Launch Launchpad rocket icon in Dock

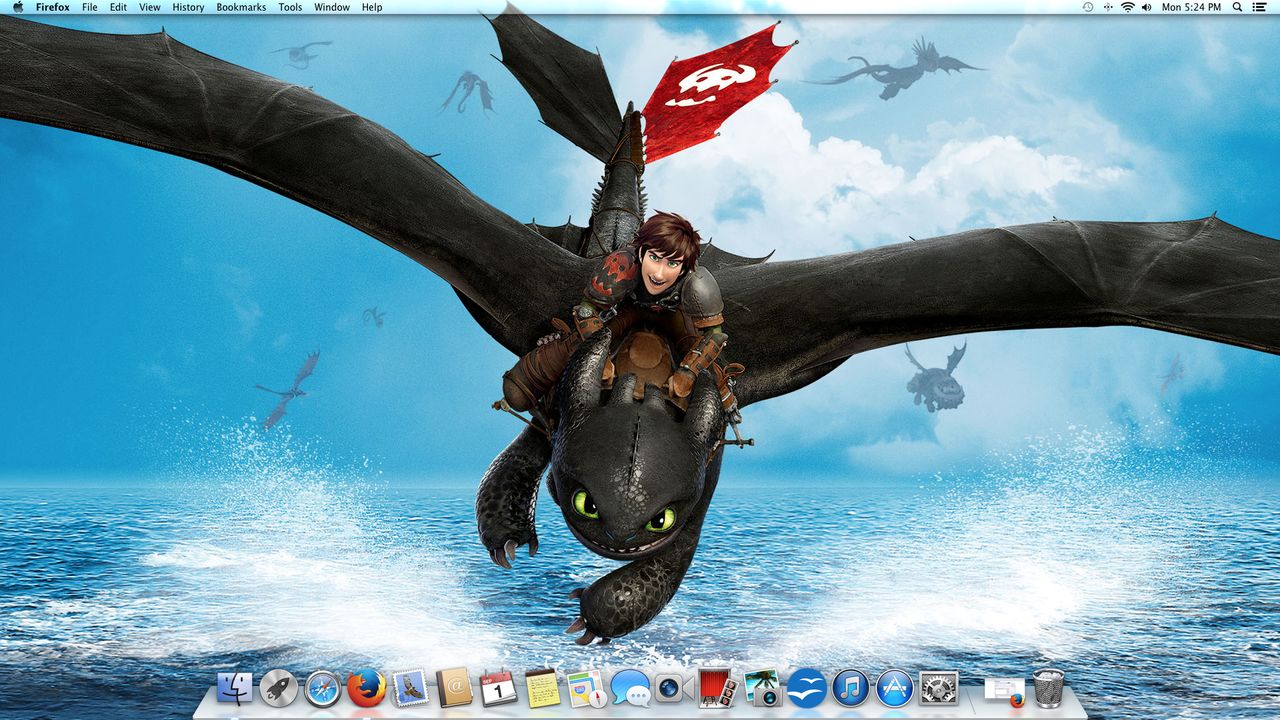tap(278, 688)
